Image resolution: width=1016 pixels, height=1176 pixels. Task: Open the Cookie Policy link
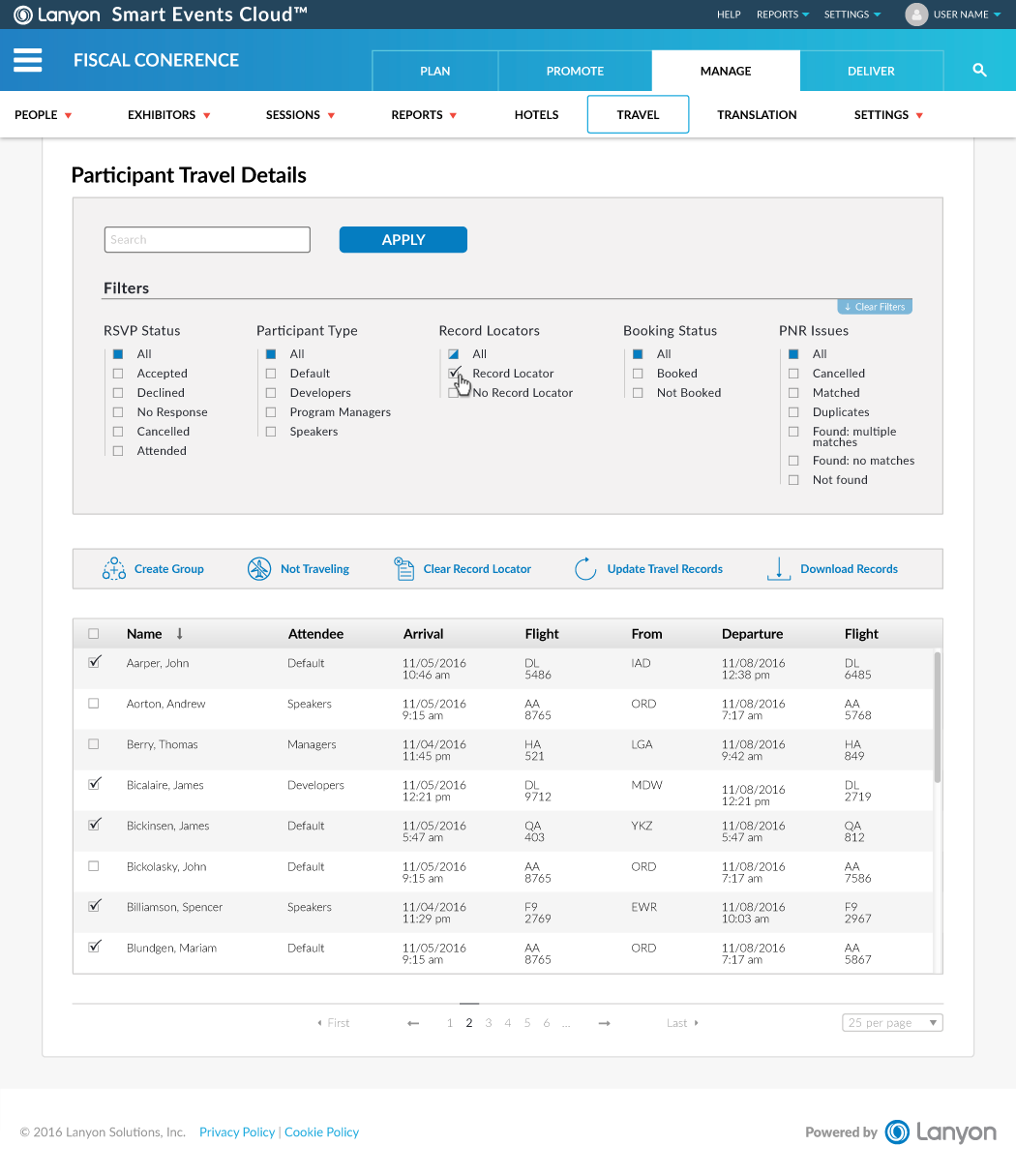point(321,1132)
